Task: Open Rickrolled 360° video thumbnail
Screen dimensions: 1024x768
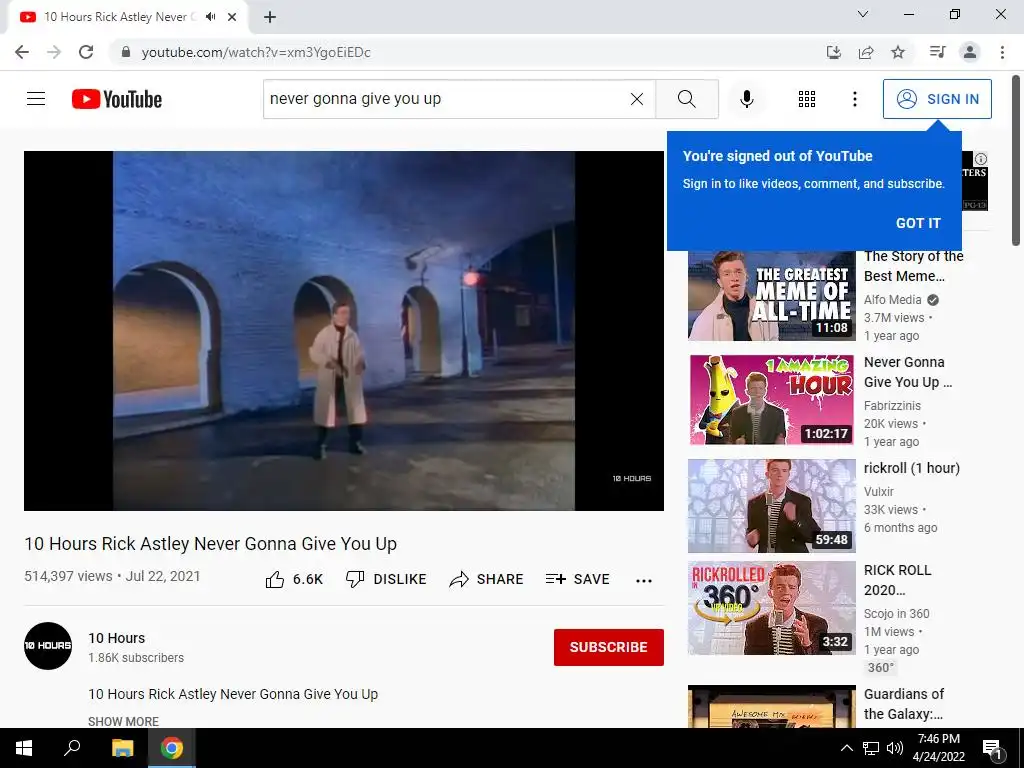Action: click(771, 608)
